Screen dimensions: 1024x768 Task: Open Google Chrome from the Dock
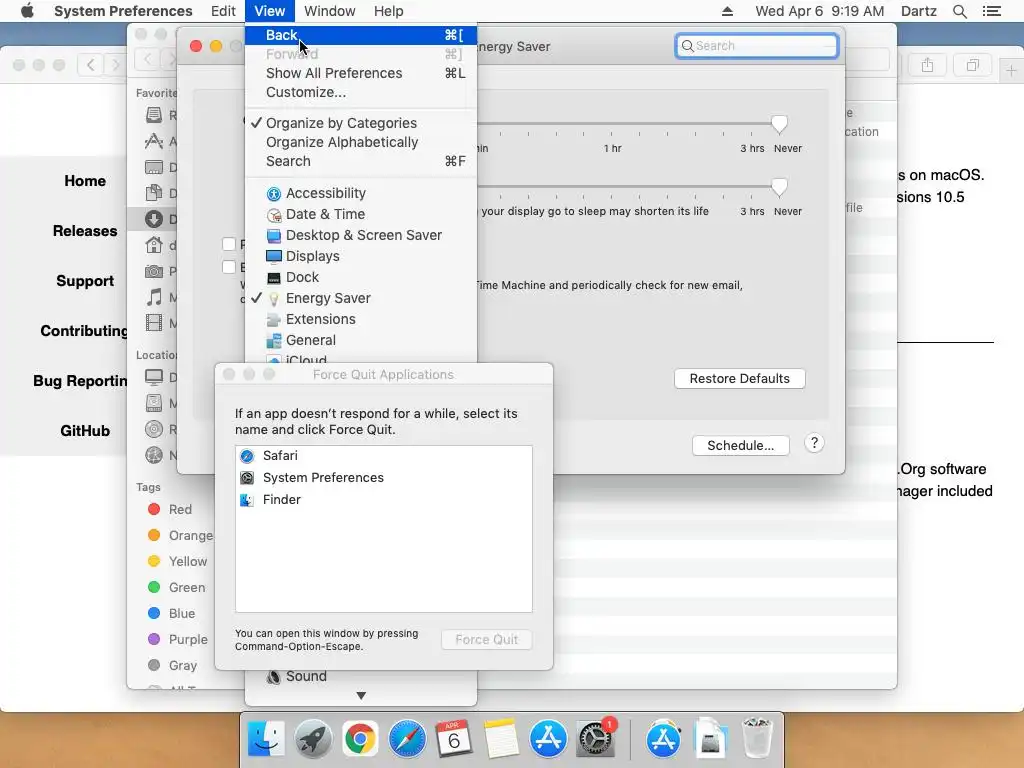[x=360, y=739]
